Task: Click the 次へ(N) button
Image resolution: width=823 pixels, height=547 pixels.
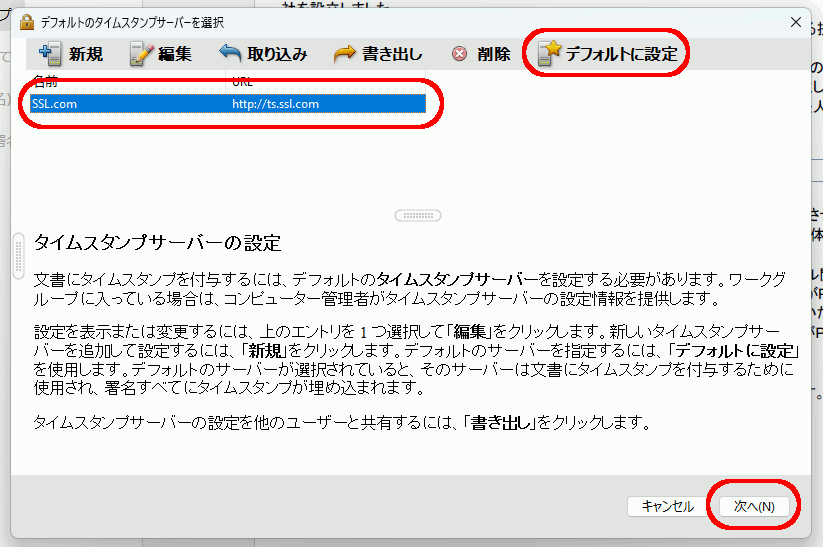Action: pos(754,507)
